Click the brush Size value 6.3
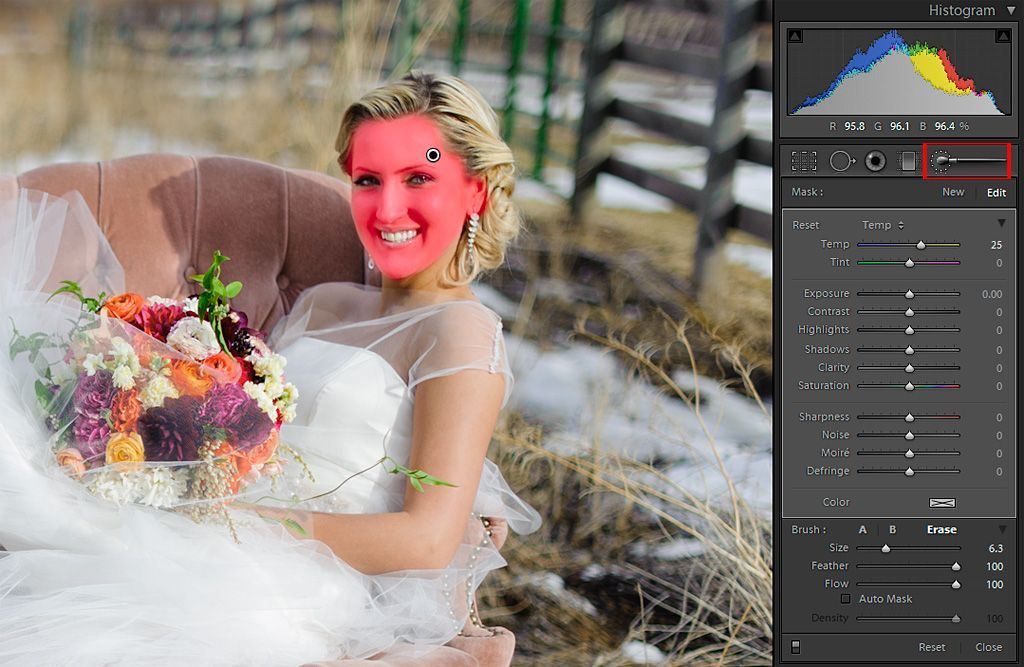The width and height of the screenshot is (1024, 667). coord(995,549)
